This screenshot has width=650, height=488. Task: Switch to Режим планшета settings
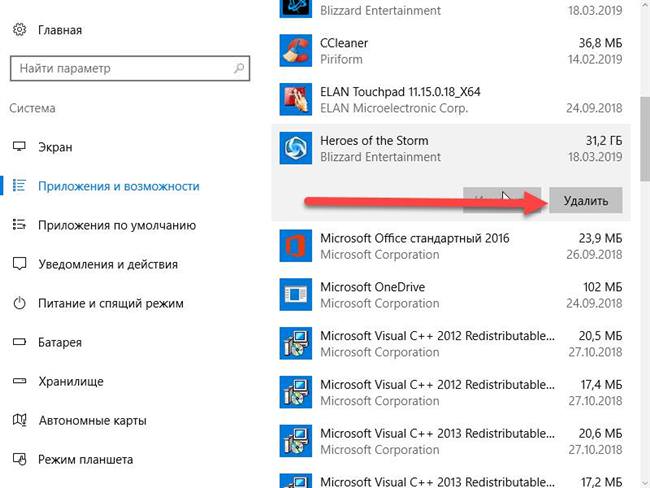pos(85,459)
